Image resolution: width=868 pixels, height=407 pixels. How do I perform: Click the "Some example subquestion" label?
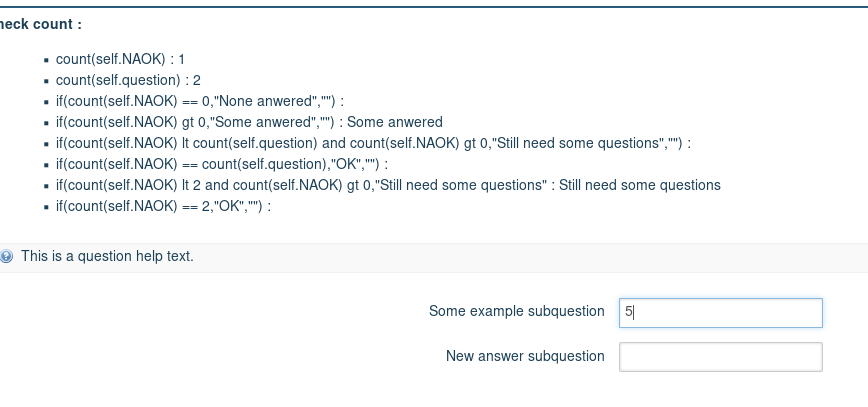pos(516,311)
